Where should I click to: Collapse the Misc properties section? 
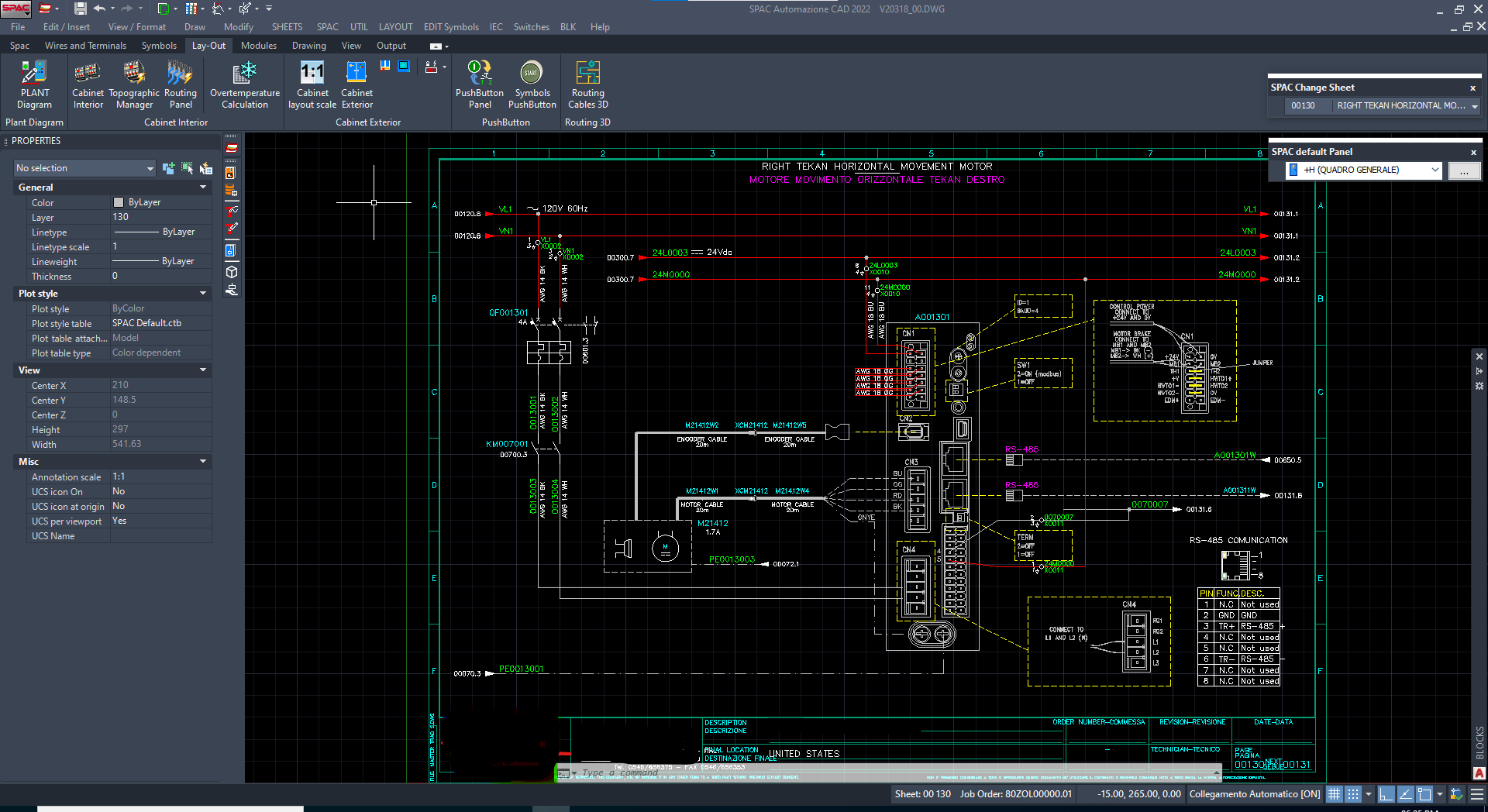(x=203, y=462)
